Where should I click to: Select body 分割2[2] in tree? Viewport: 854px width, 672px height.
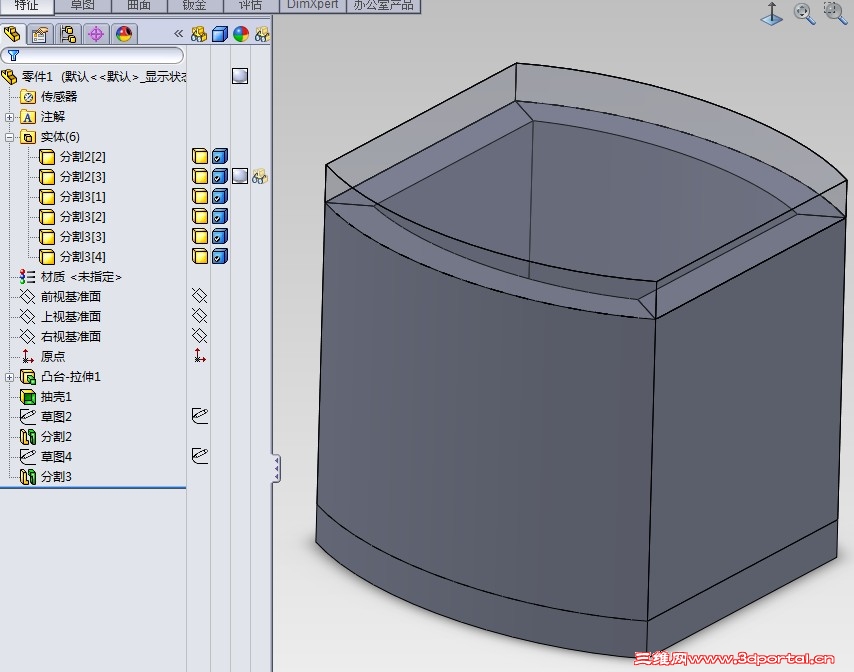[72, 157]
